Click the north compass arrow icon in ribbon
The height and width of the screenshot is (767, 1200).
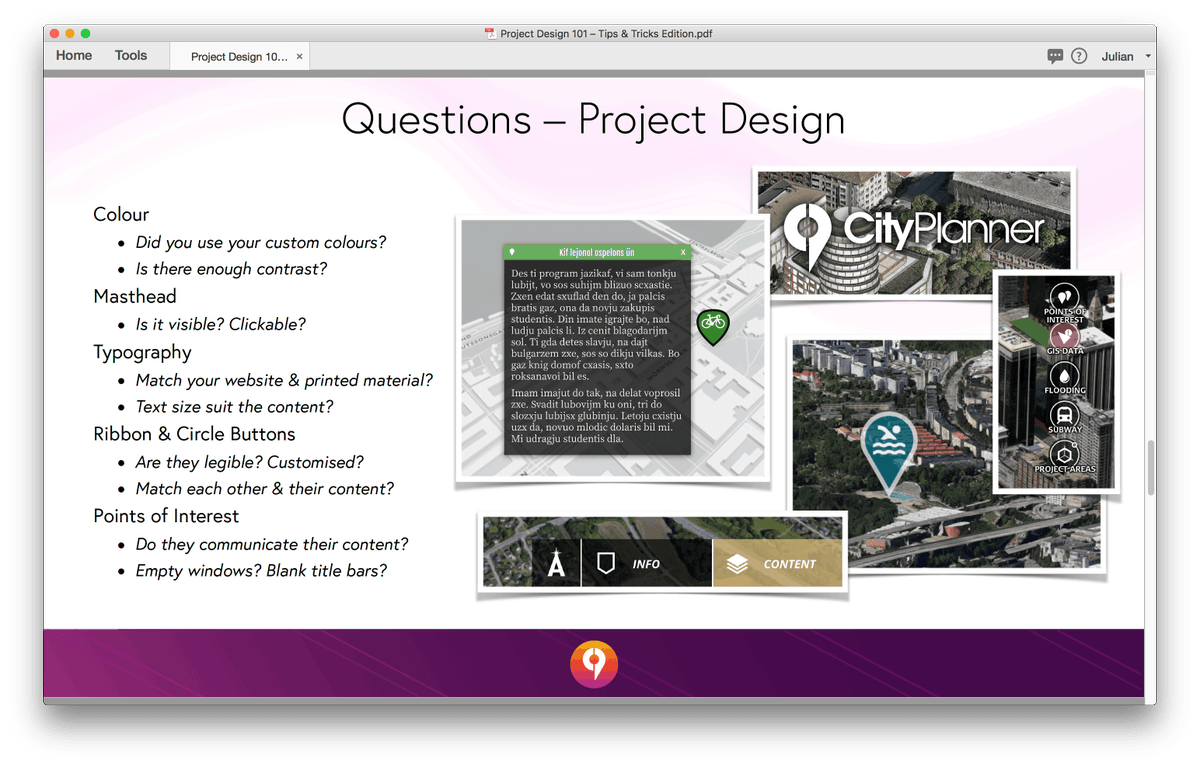556,564
